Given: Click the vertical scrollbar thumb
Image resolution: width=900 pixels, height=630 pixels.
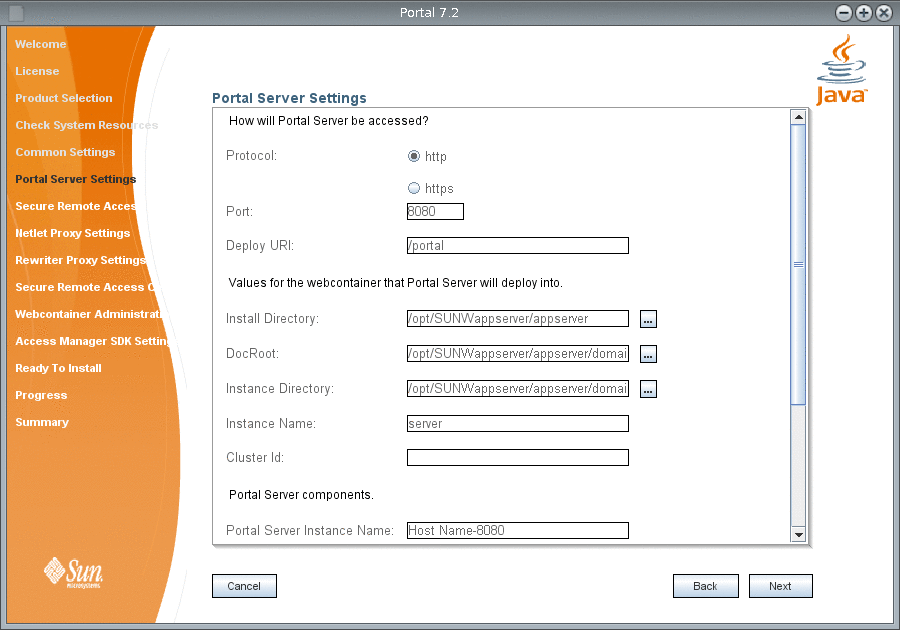Looking at the screenshot, I should click(x=798, y=265).
